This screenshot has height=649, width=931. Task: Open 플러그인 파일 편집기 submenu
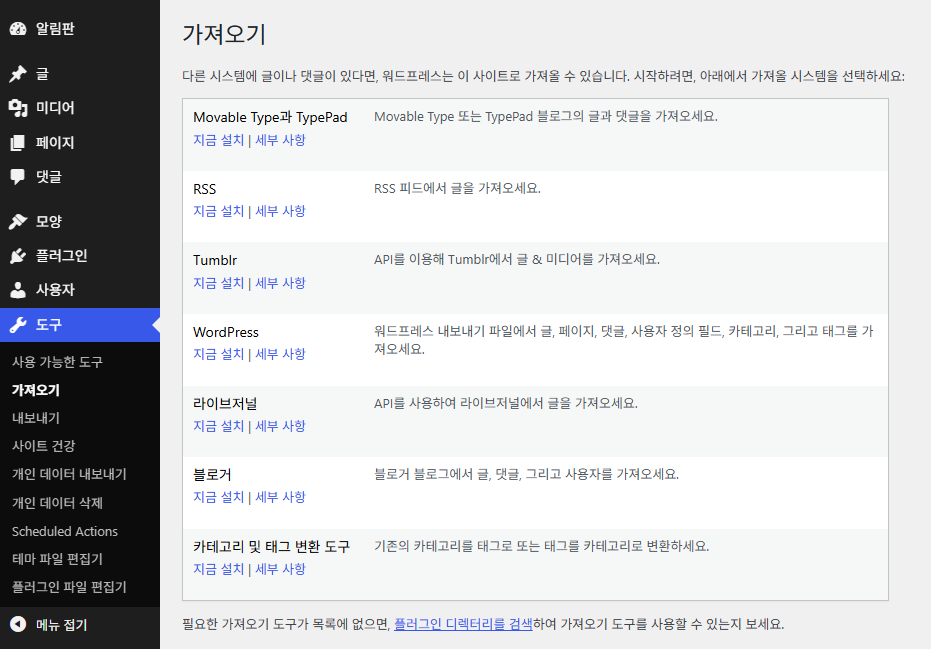pyautogui.click(x=69, y=587)
